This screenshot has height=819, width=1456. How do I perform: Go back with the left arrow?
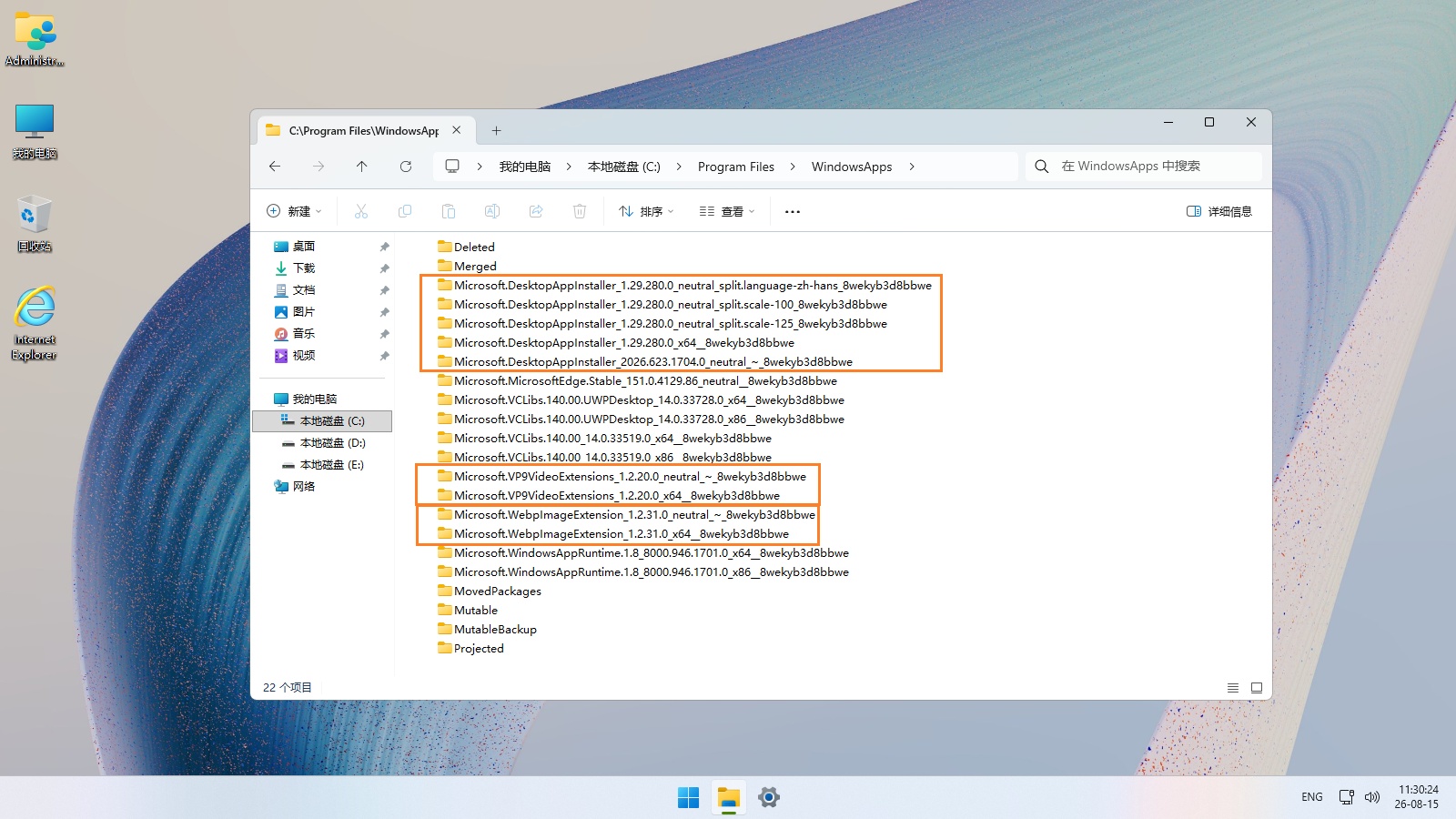(x=275, y=167)
